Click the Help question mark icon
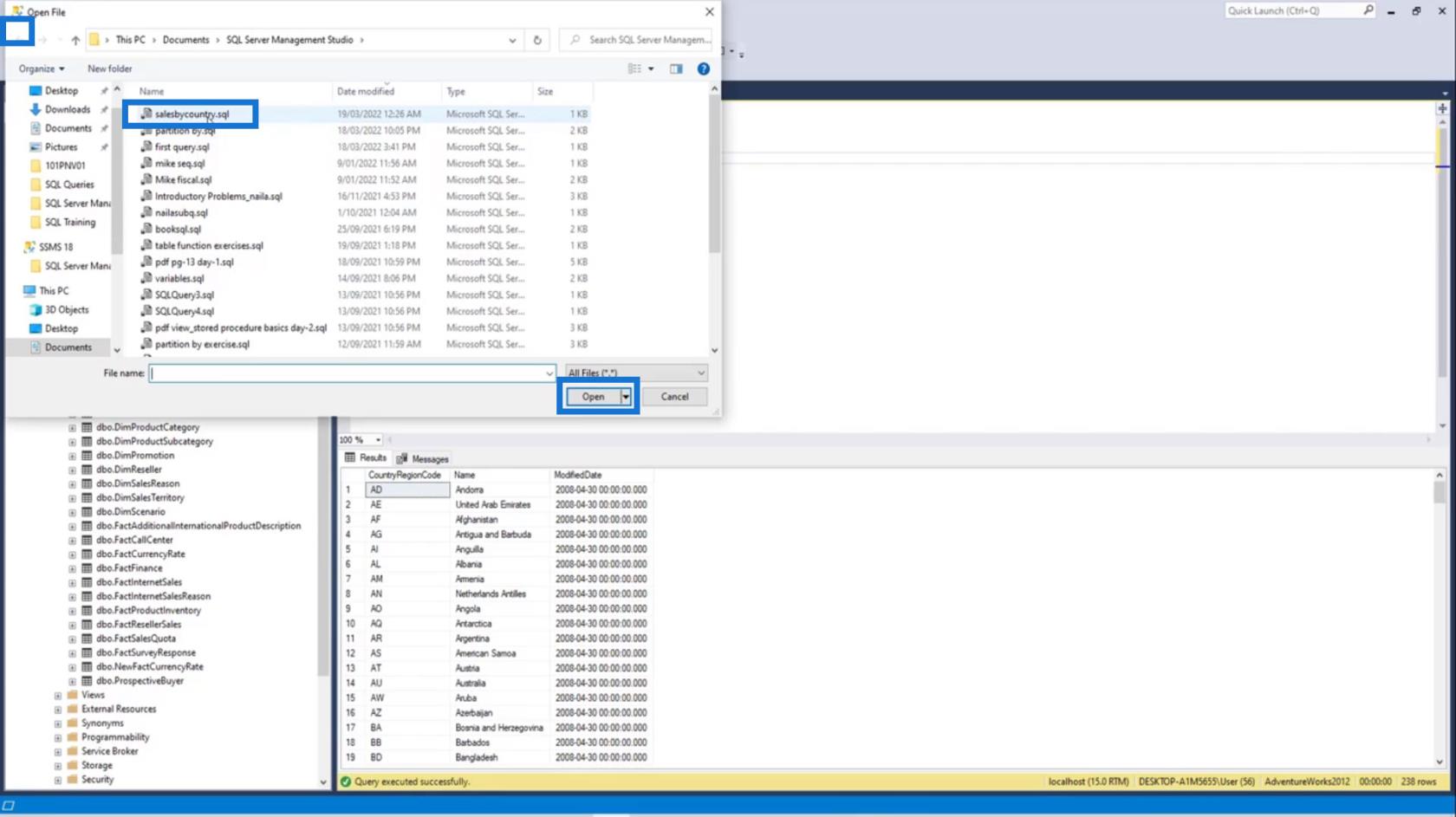This screenshot has height=817, width=1456. click(x=704, y=68)
